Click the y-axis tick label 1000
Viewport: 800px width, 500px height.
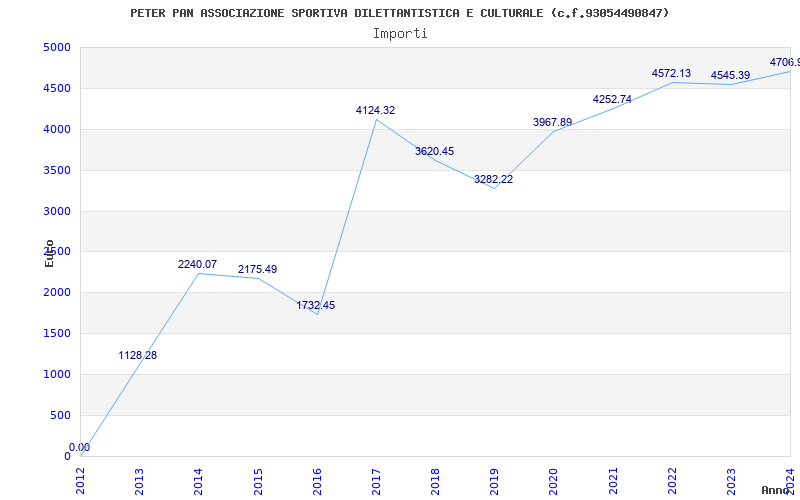(57, 374)
